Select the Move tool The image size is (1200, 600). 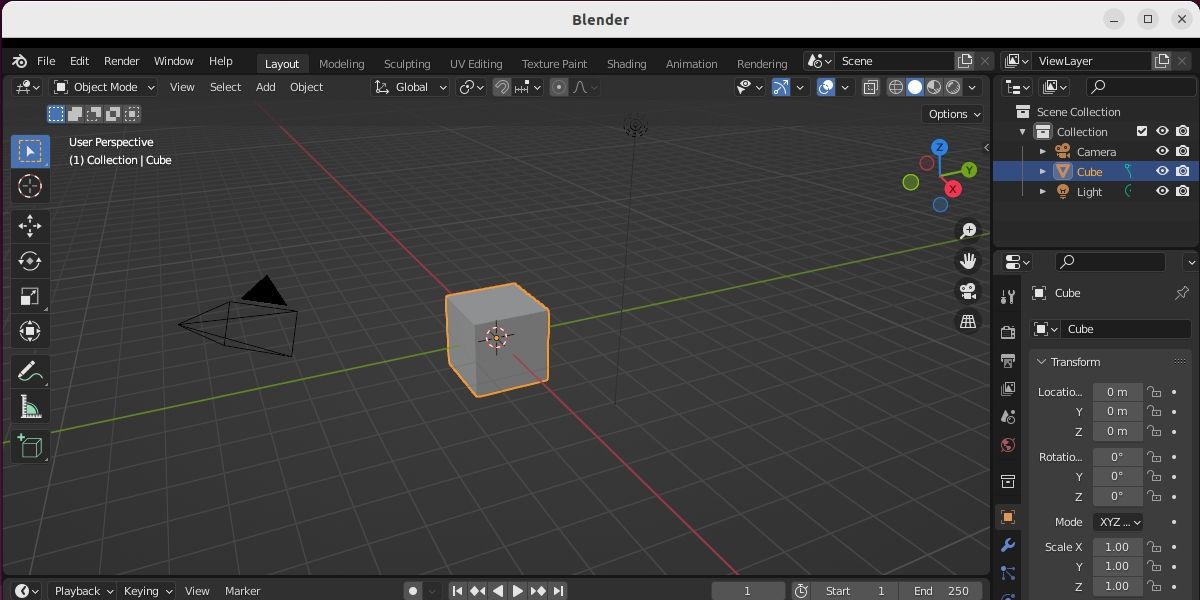click(x=29, y=226)
